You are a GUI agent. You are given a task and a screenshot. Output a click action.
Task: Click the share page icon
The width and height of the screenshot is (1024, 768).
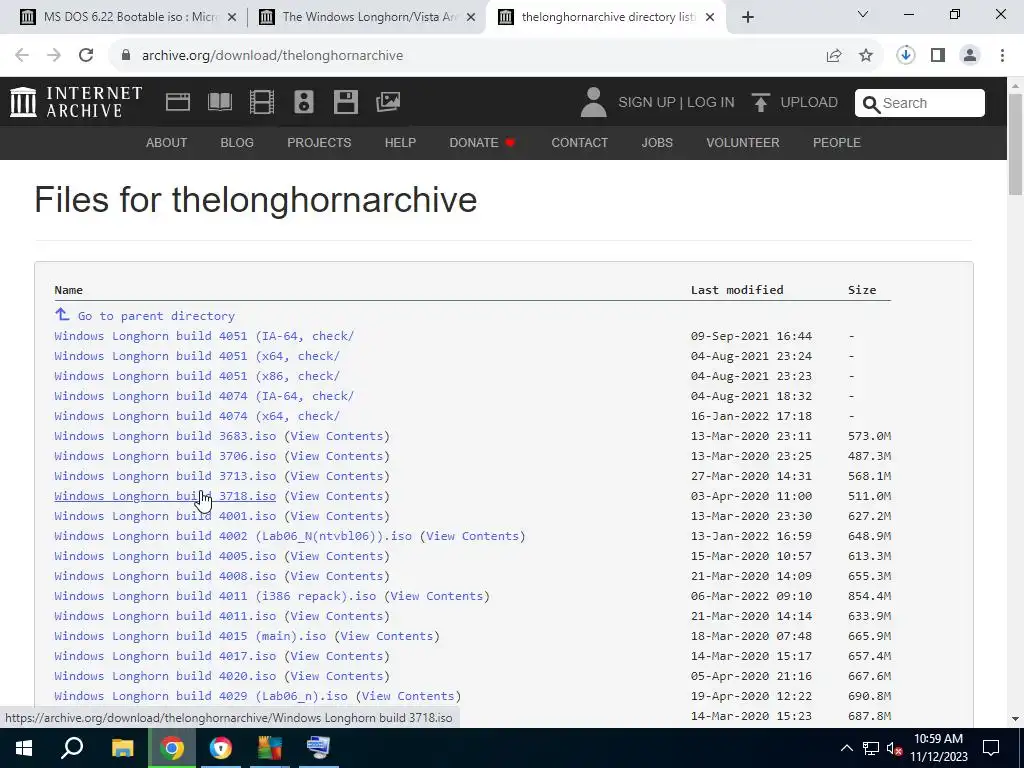coord(834,56)
